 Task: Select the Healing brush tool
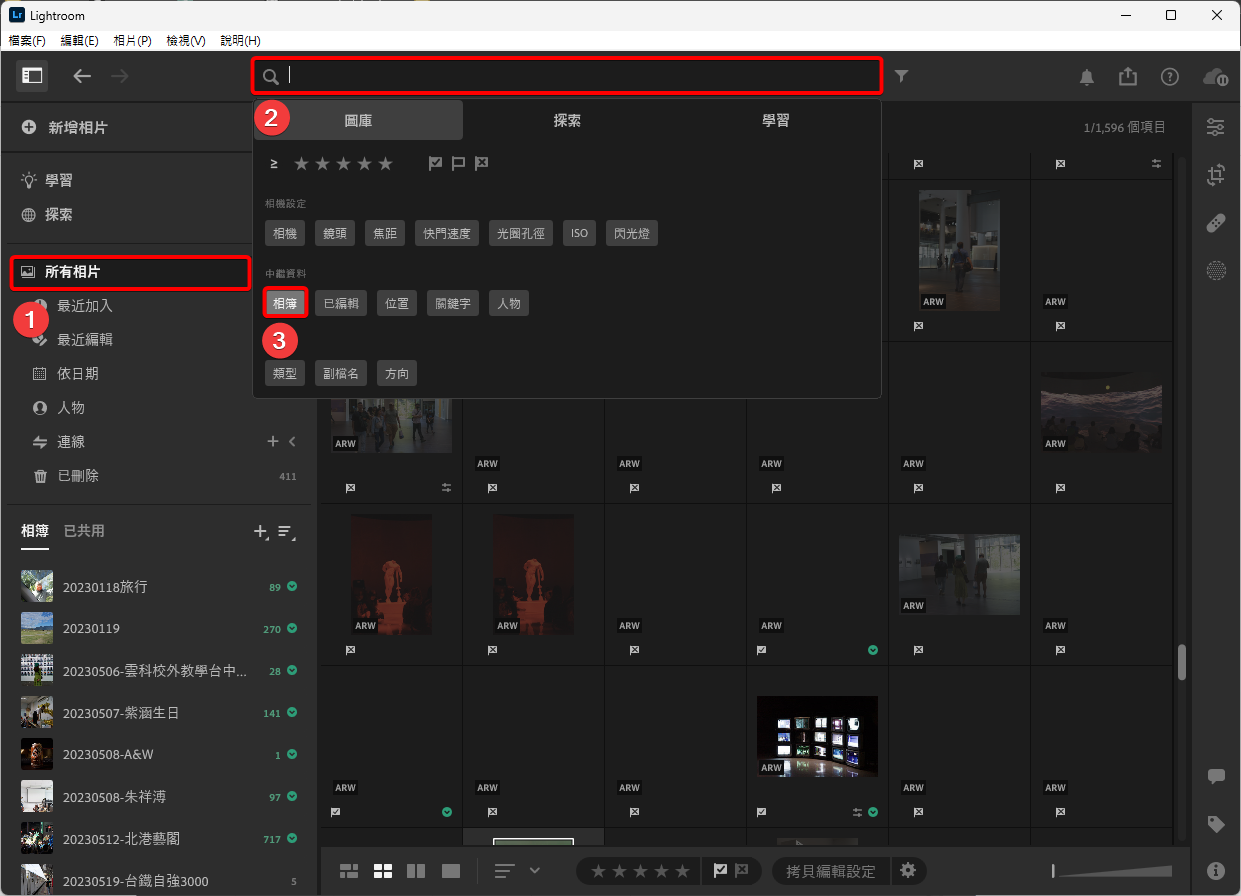coord(1215,223)
